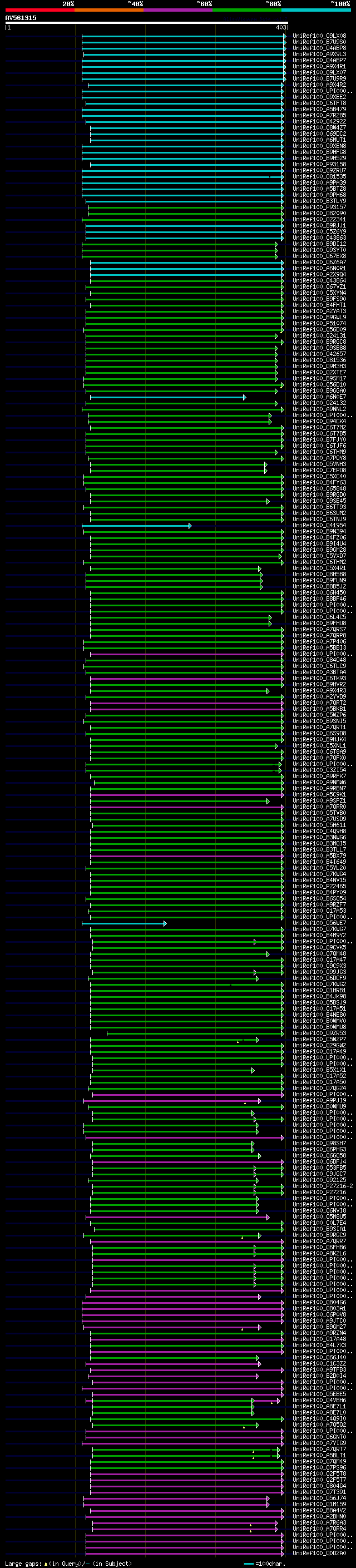Click the short cyan alignment bar for Q56WE7

(124, 923)
